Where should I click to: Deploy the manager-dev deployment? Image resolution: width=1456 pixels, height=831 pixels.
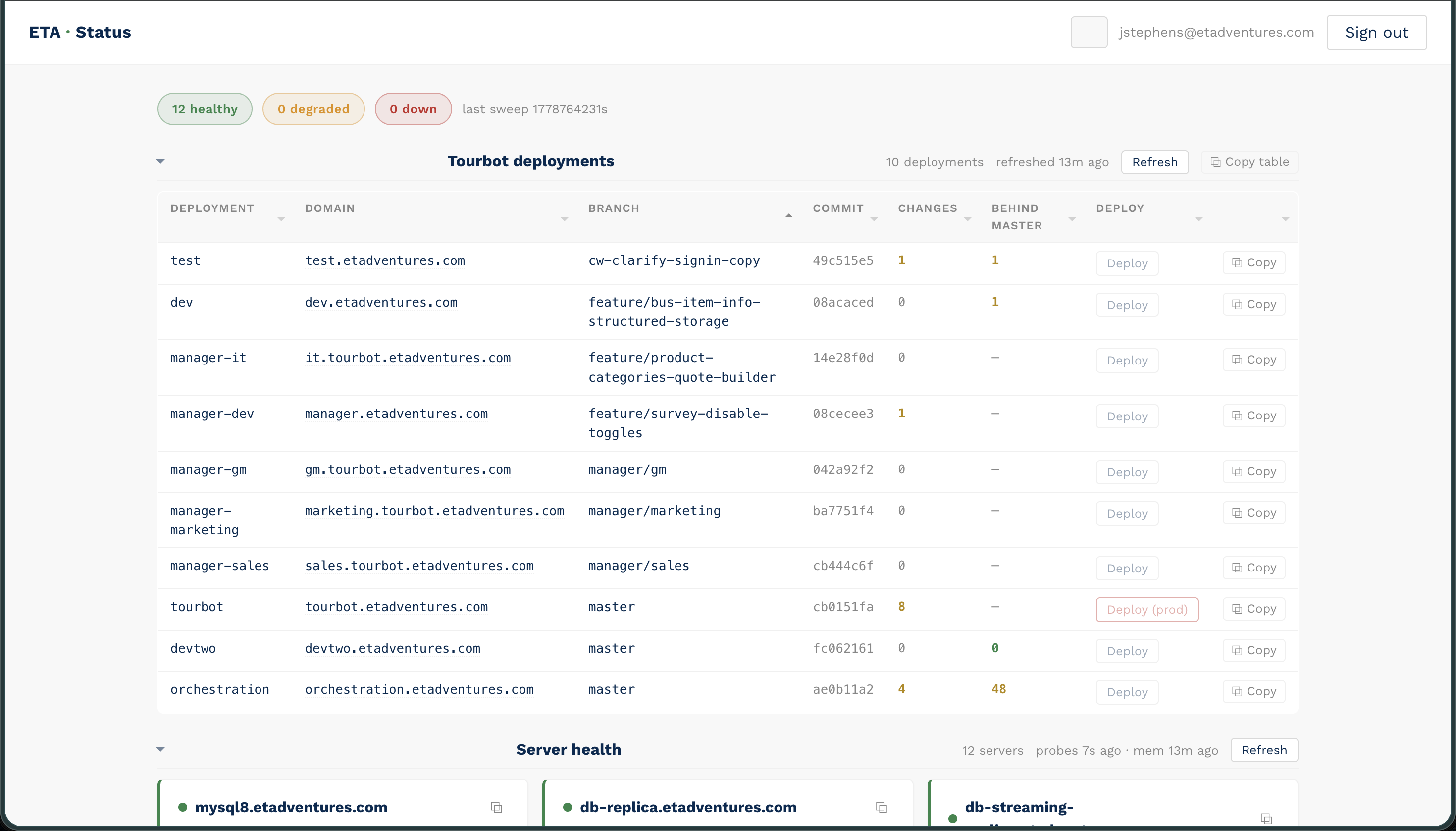coord(1127,416)
